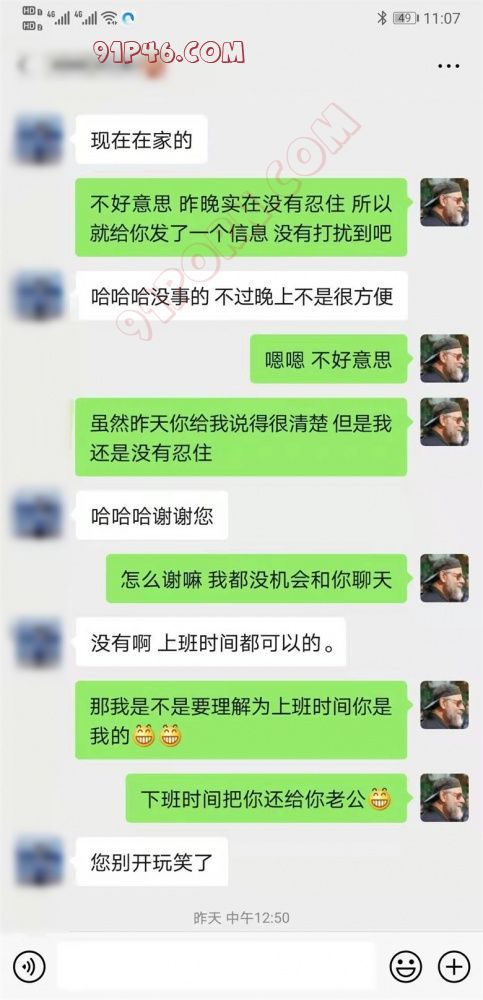Tap green bubble 怎么谢嘛 我都没机会和你聊天
The height and width of the screenshot is (1000, 483).
(x=256, y=578)
